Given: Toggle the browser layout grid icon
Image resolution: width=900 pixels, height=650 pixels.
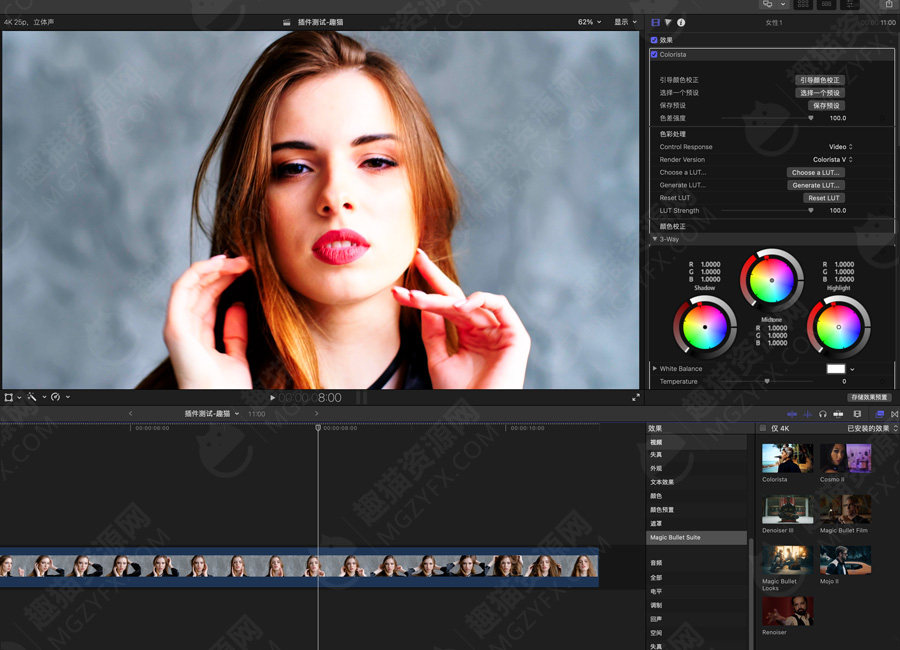Looking at the screenshot, I should tap(802, 4).
